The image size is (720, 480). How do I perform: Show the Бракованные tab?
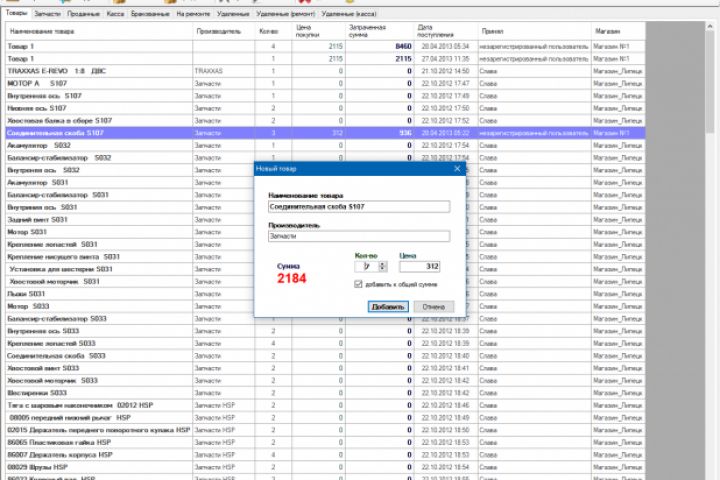150,14
